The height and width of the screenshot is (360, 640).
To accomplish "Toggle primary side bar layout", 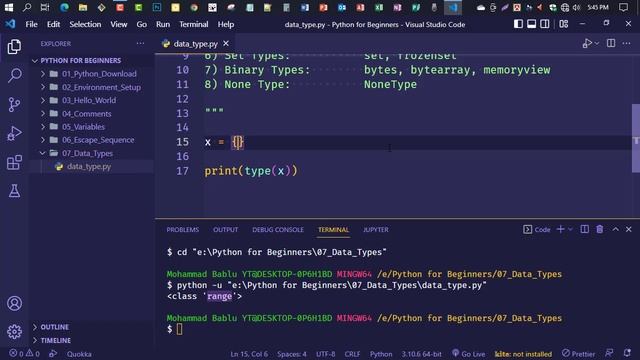I will coord(518,24).
